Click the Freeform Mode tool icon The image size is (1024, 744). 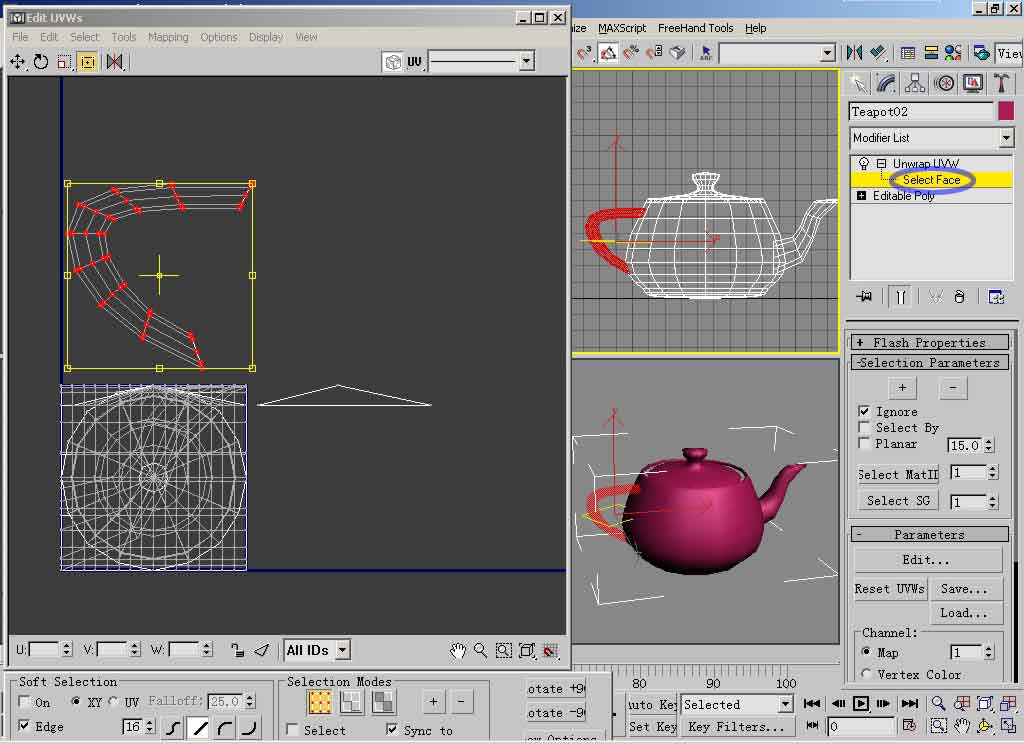pos(87,62)
